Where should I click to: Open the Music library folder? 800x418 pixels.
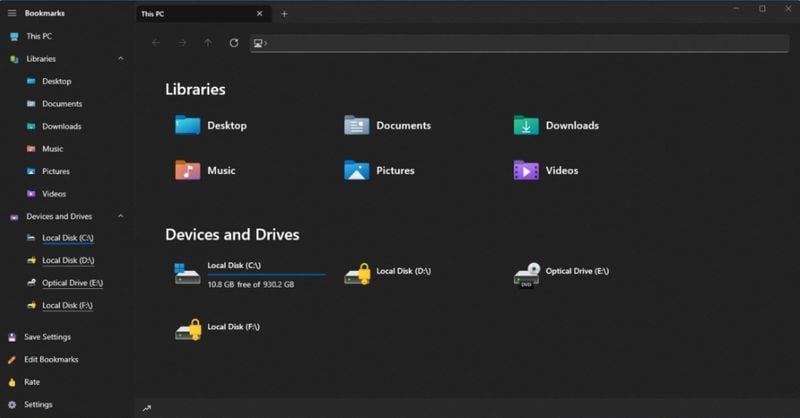[187, 170]
